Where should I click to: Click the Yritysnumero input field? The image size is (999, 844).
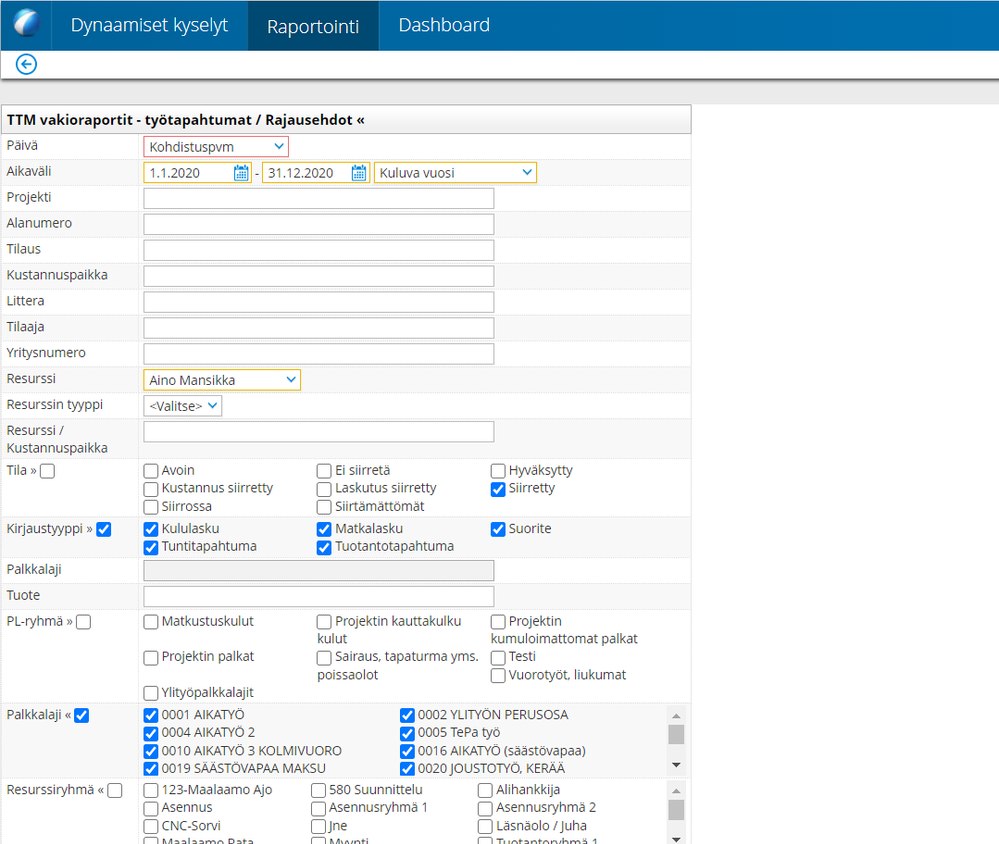click(x=319, y=354)
